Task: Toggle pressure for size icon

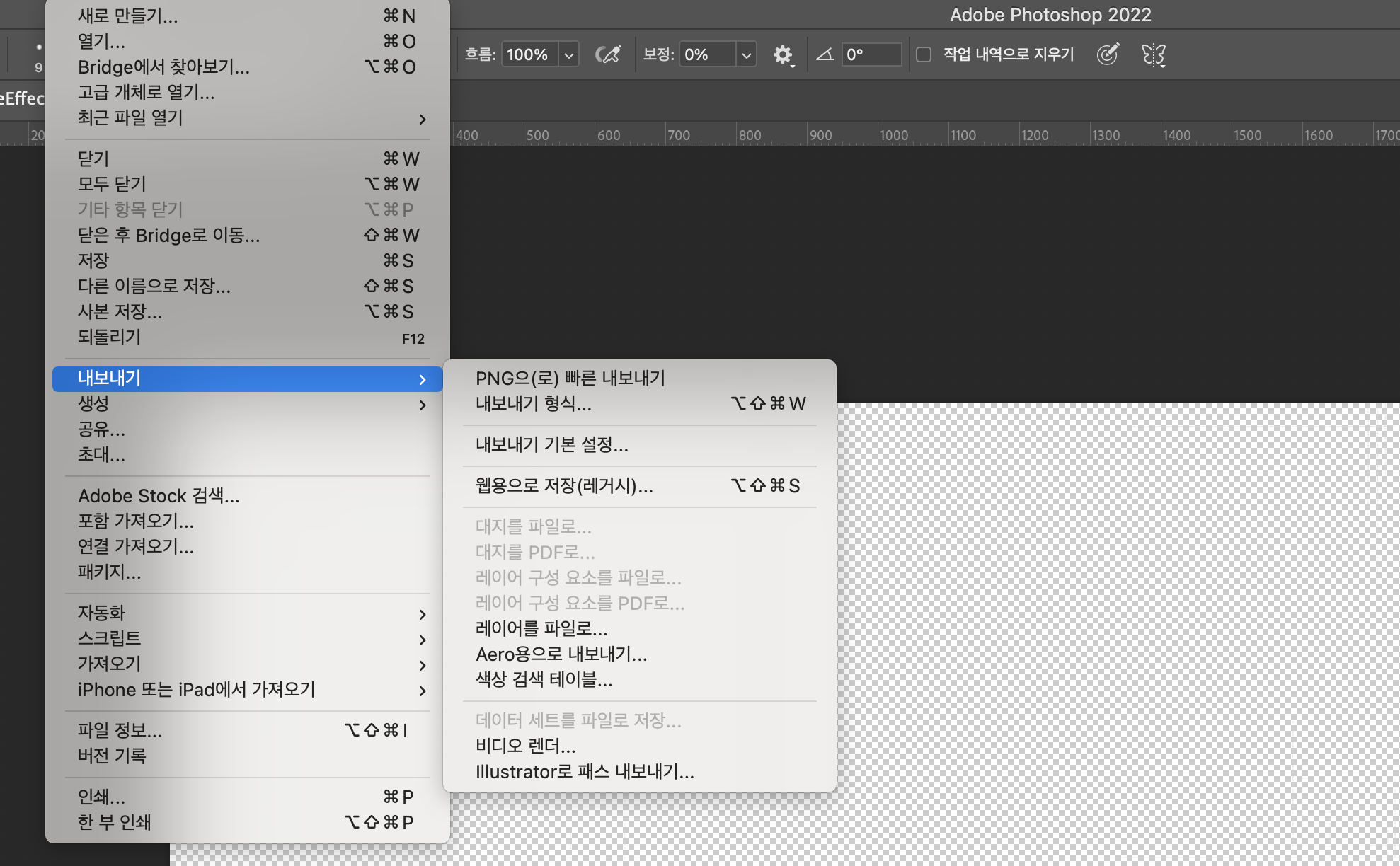Action: pyautogui.click(x=1108, y=54)
